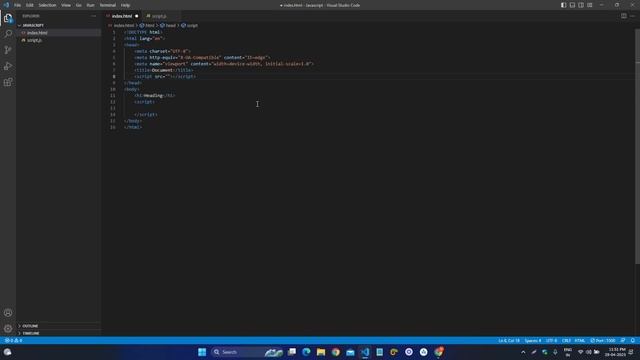640x360 pixels.
Task: Toggle primary side bar layout icon
Action: coord(563,5)
